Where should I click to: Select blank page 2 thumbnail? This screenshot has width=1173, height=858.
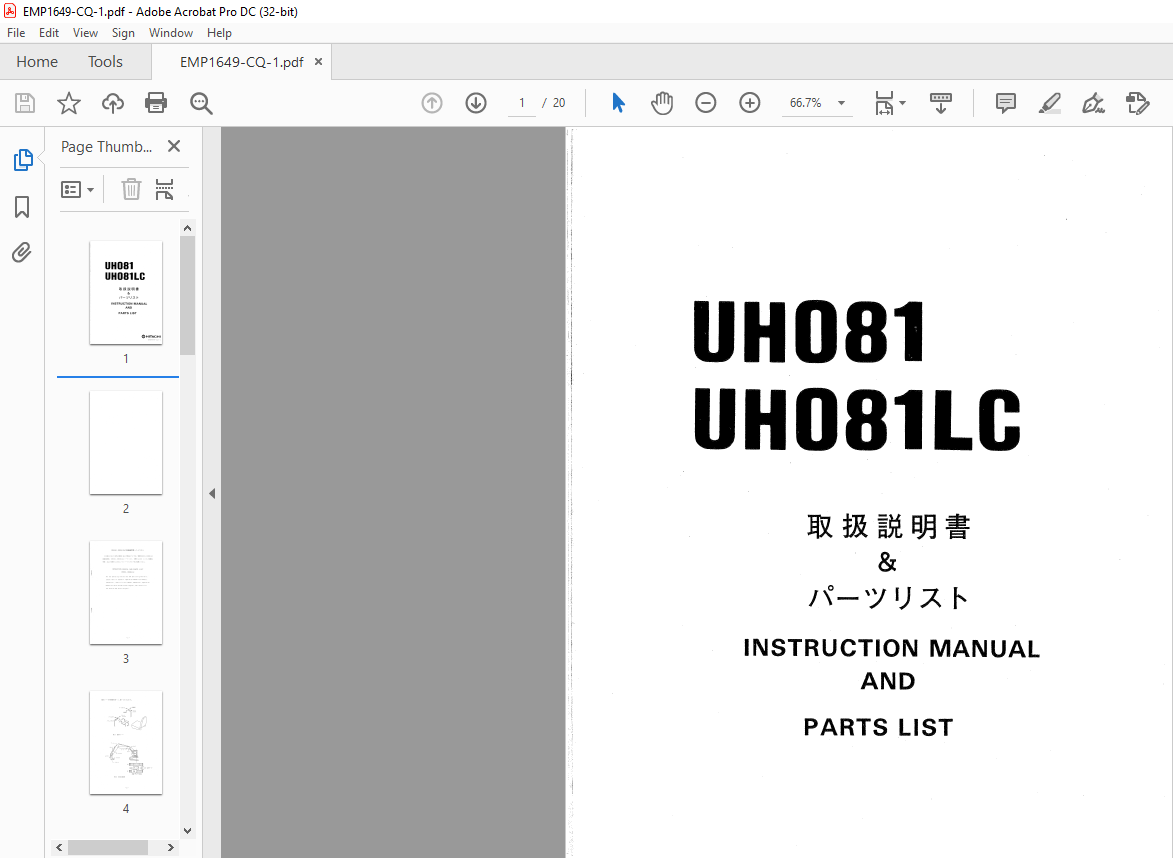pos(126,442)
